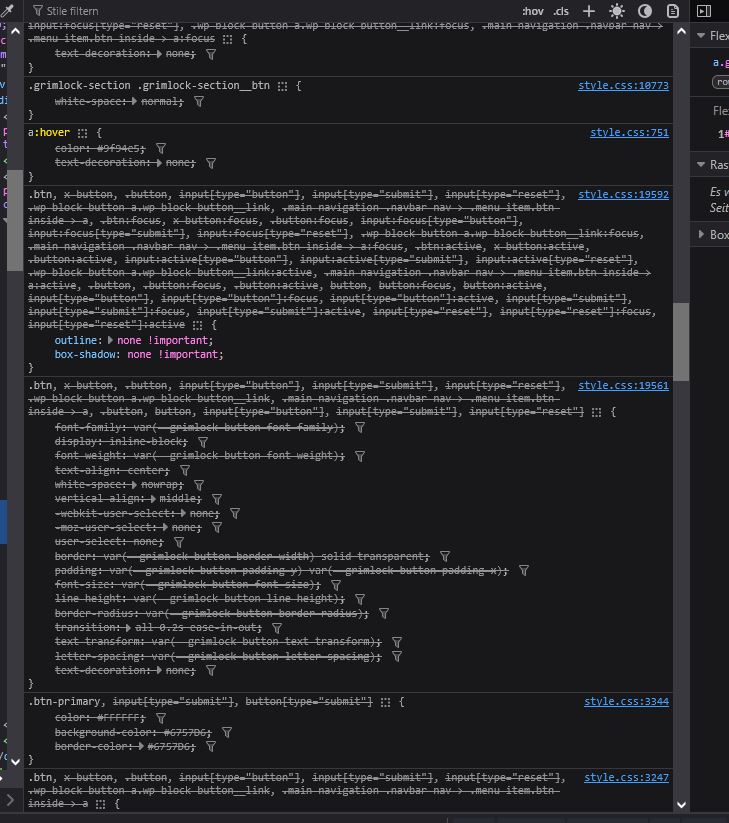Click selector highlighter icon for .grimlock-section__btn rule

(282, 86)
